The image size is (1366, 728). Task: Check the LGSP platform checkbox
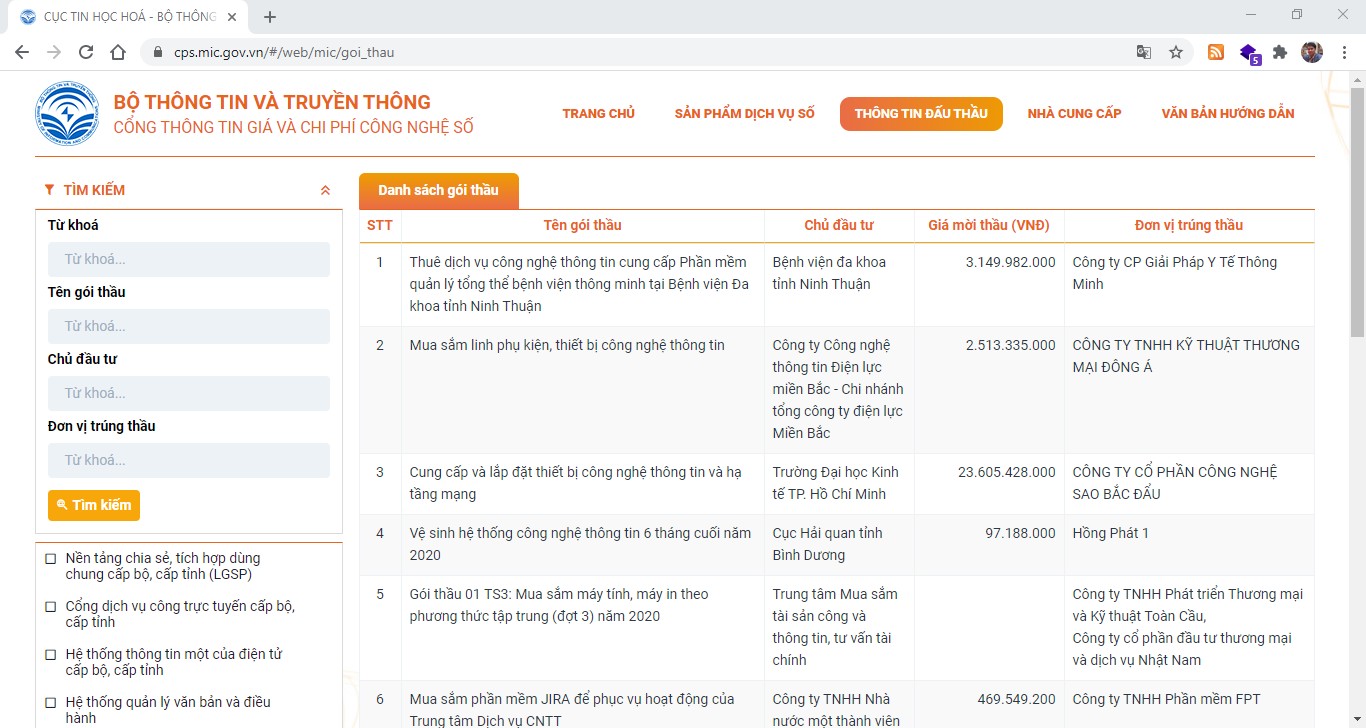(51, 559)
